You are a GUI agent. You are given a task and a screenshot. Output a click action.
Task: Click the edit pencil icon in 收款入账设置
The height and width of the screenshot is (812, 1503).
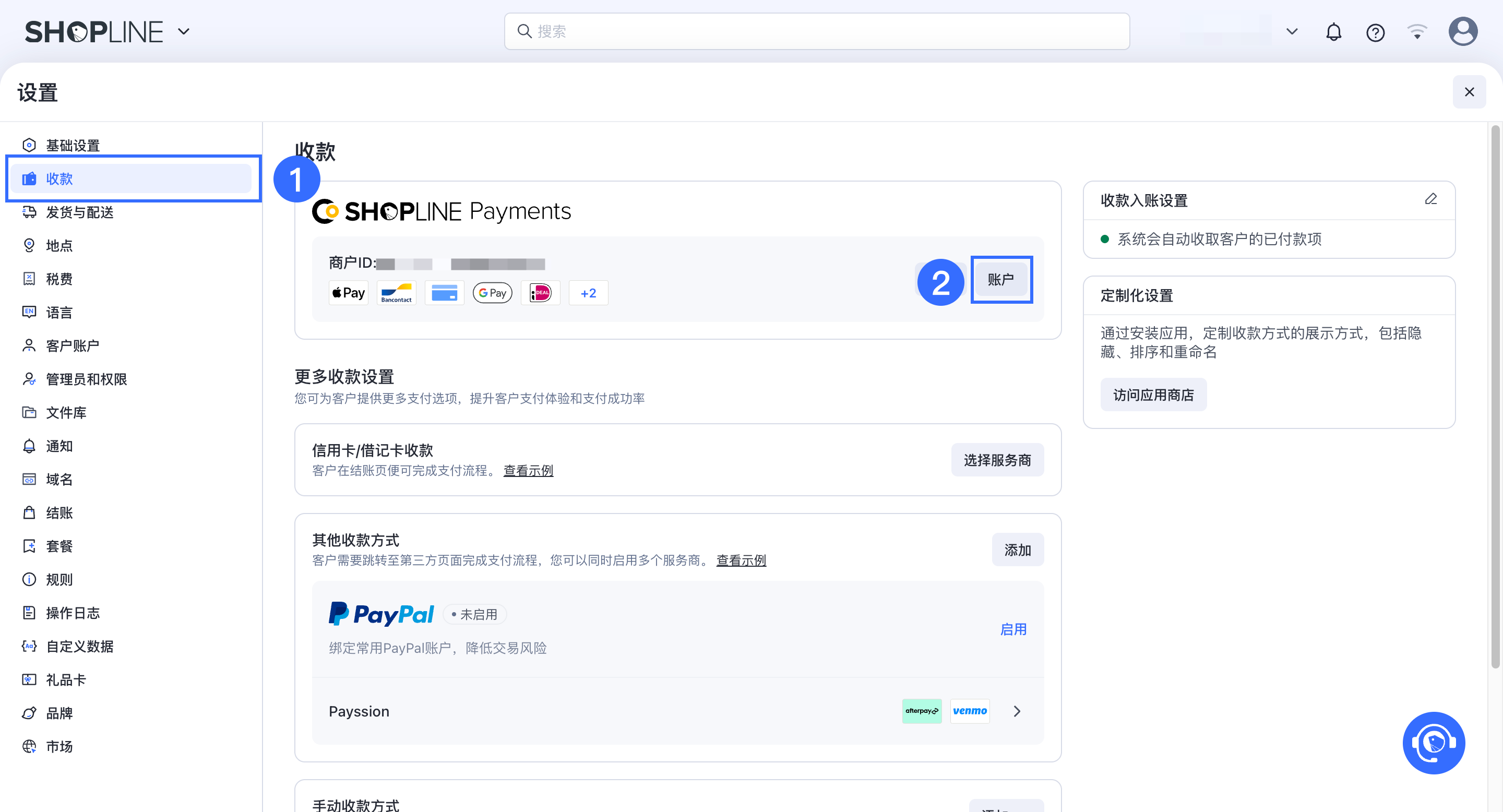pyautogui.click(x=1430, y=199)
